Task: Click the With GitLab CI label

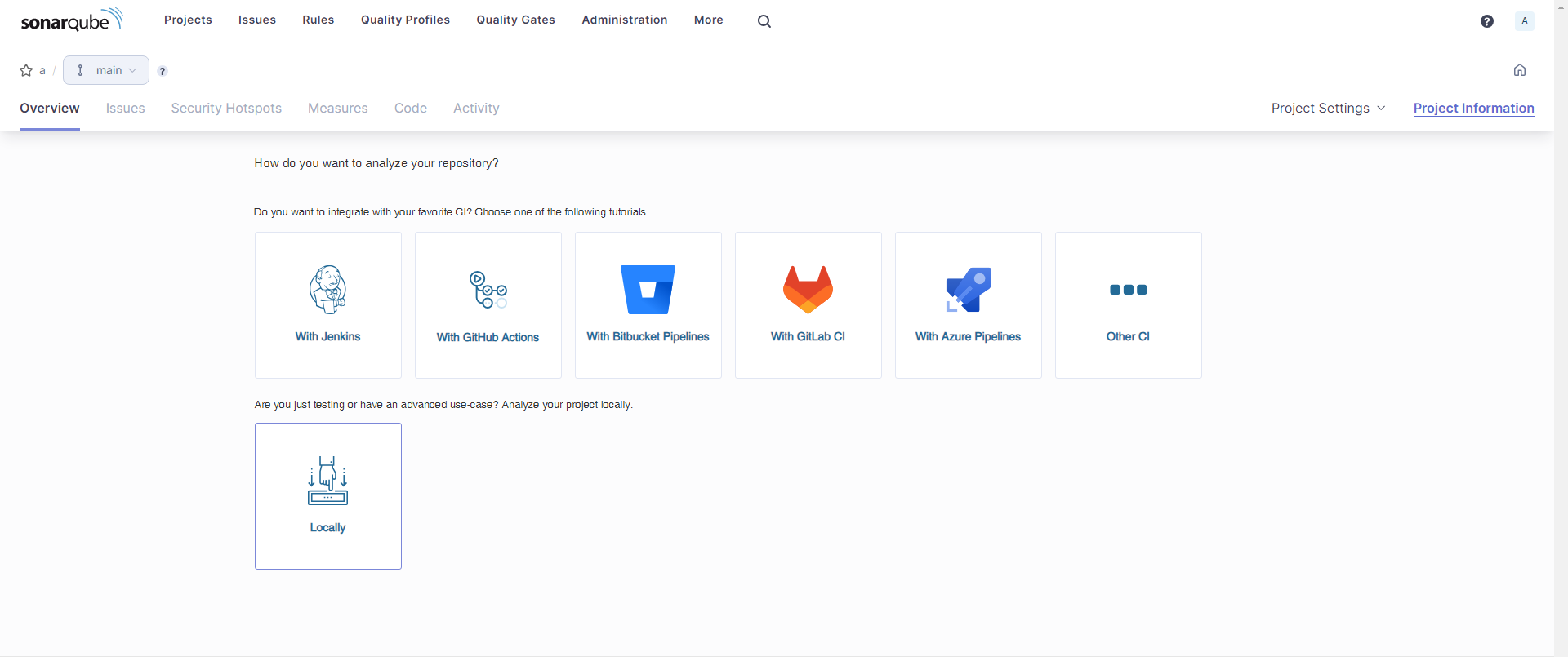Action: (808, 336)
